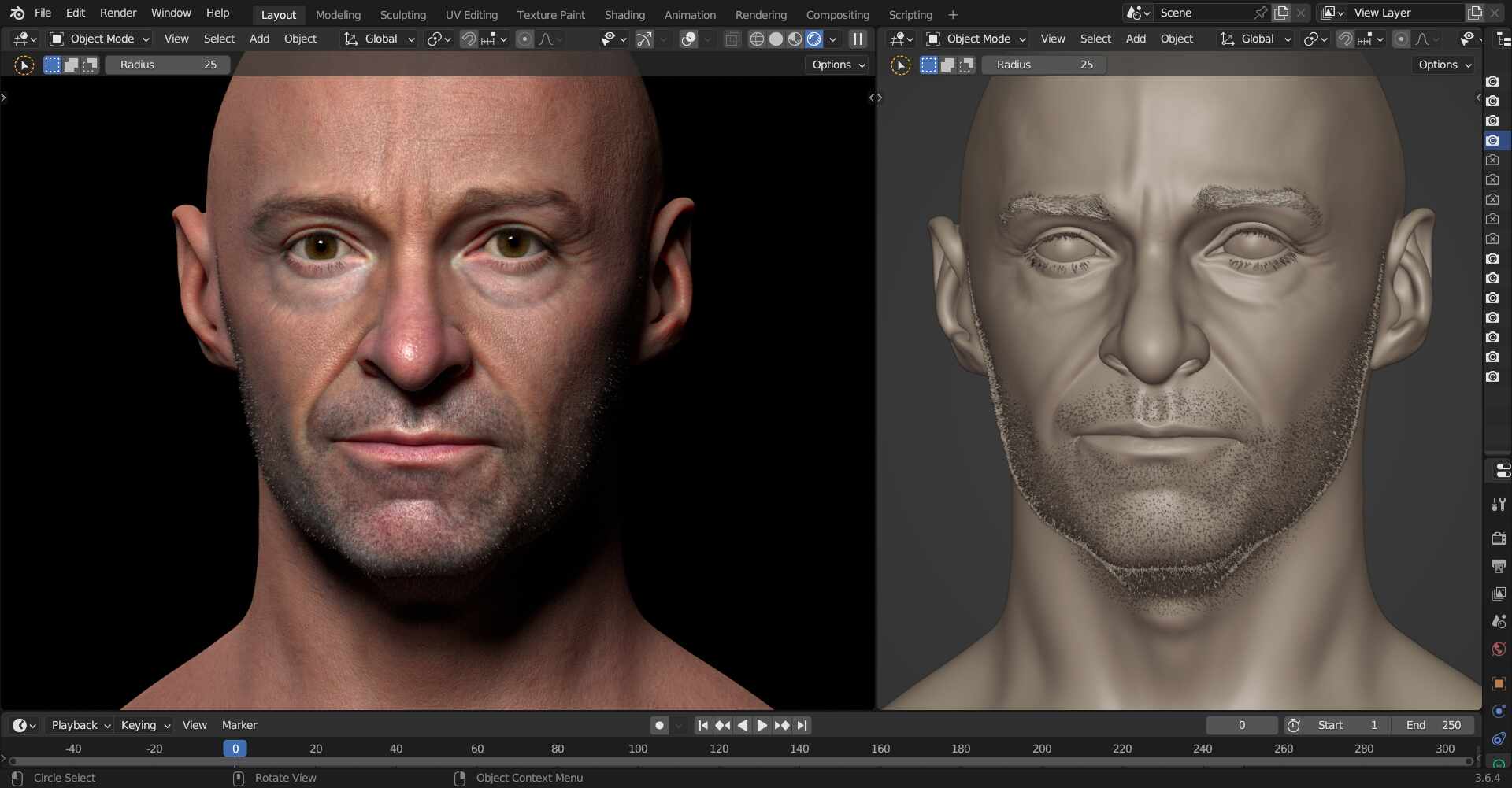Open the Tool properties tab
Screen dimensions: 1512x788
point(1499,505)
